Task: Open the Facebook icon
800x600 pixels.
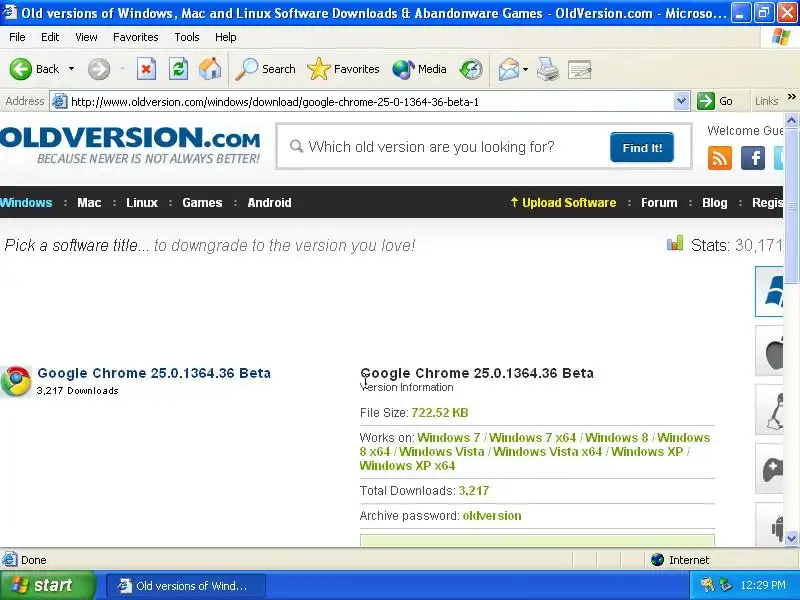Action: (753, 158)
